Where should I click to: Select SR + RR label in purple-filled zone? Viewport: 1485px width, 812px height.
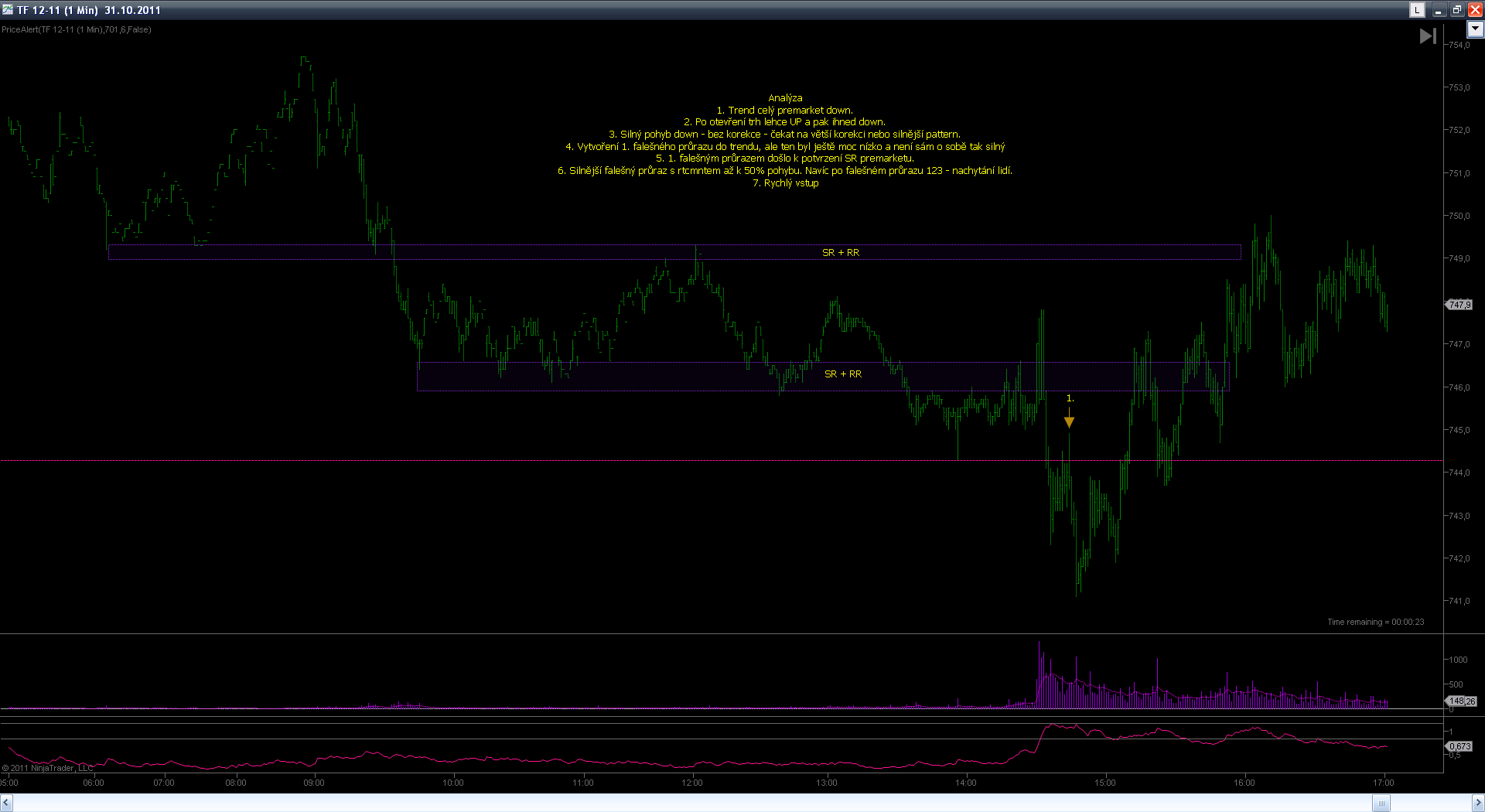point(843,374)
